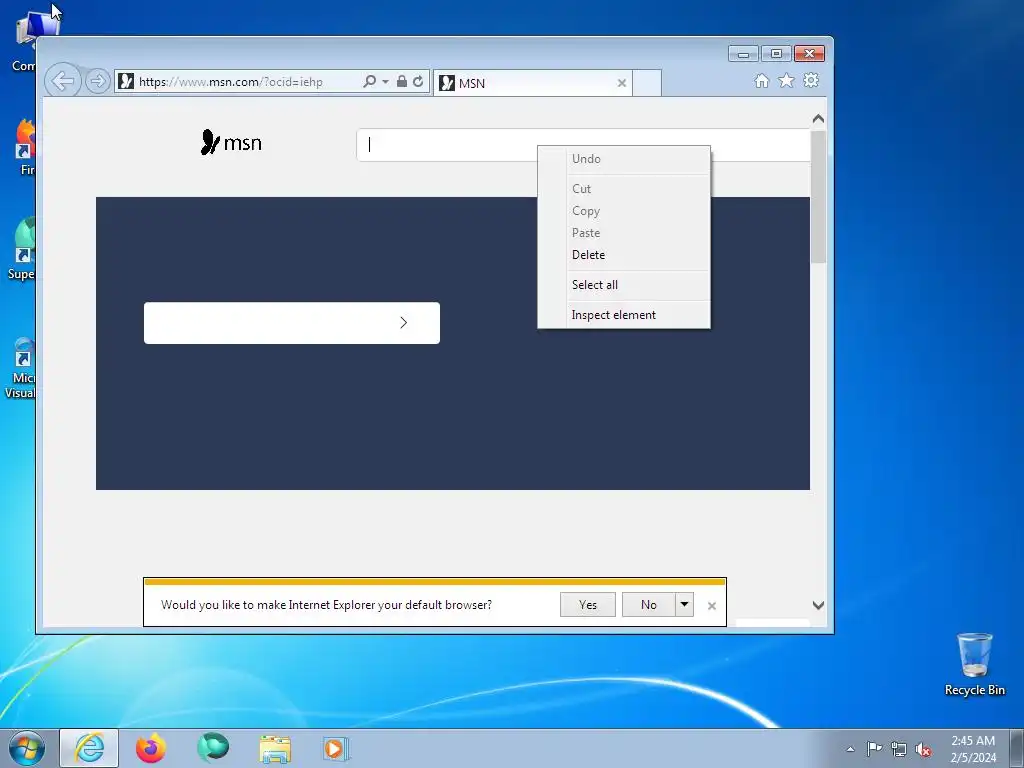The image size is (1024, 768).
Task: Click the muted volume tray icon
Action: [923, 750]
